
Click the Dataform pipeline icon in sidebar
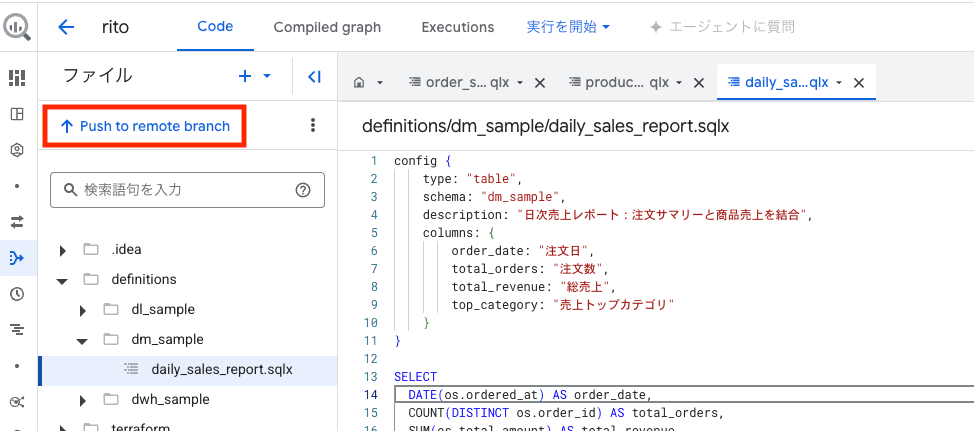[17, 258]
